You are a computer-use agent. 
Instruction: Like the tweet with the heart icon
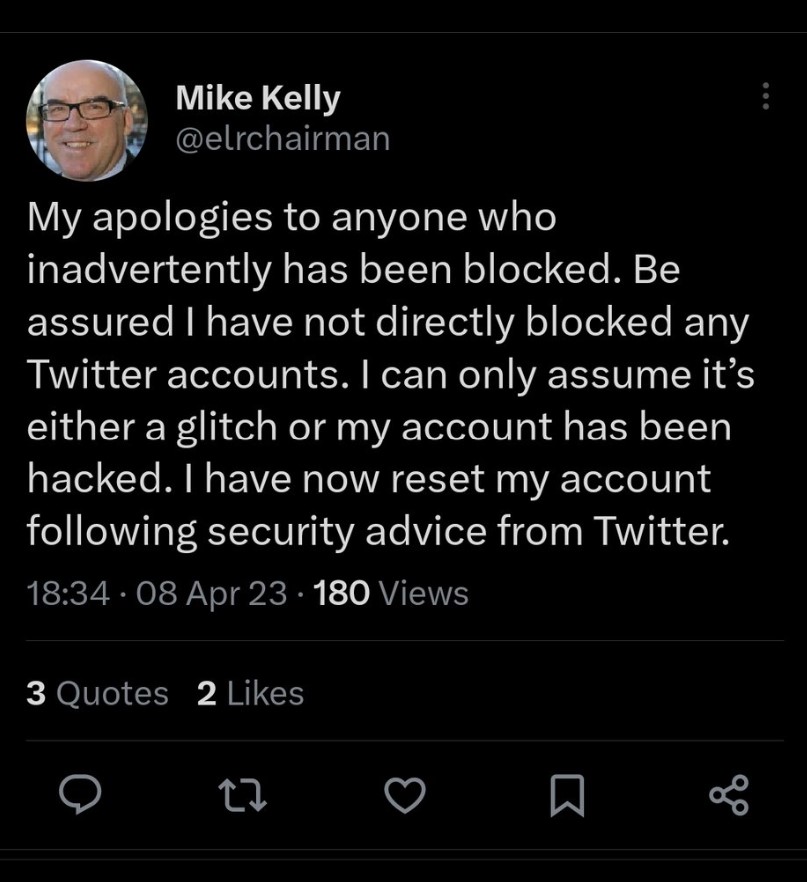click(406, 795)
